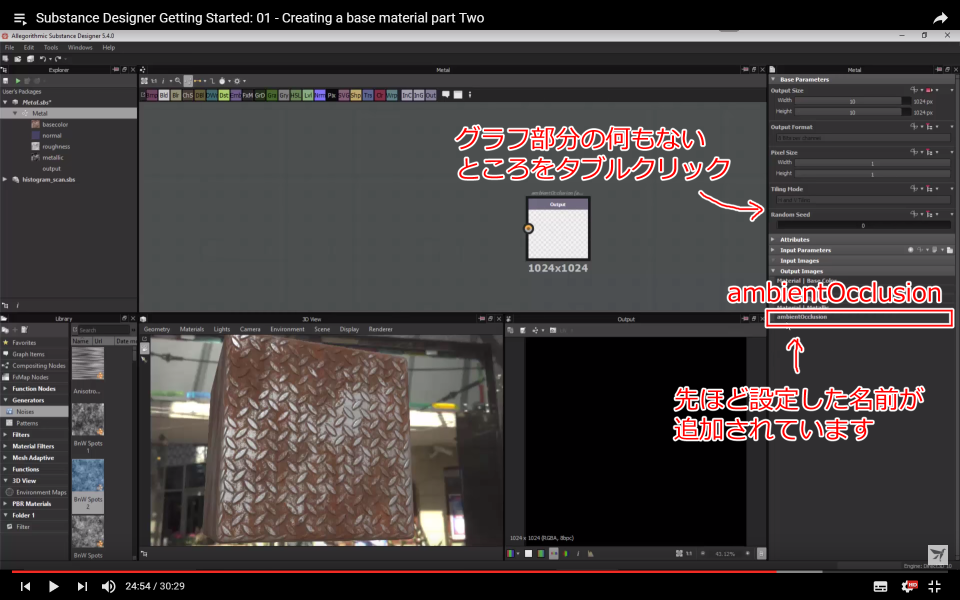Open YouTube settings gear
This screenshot has height=600, width=960.
pyautogui.click(x=907, y=587)
